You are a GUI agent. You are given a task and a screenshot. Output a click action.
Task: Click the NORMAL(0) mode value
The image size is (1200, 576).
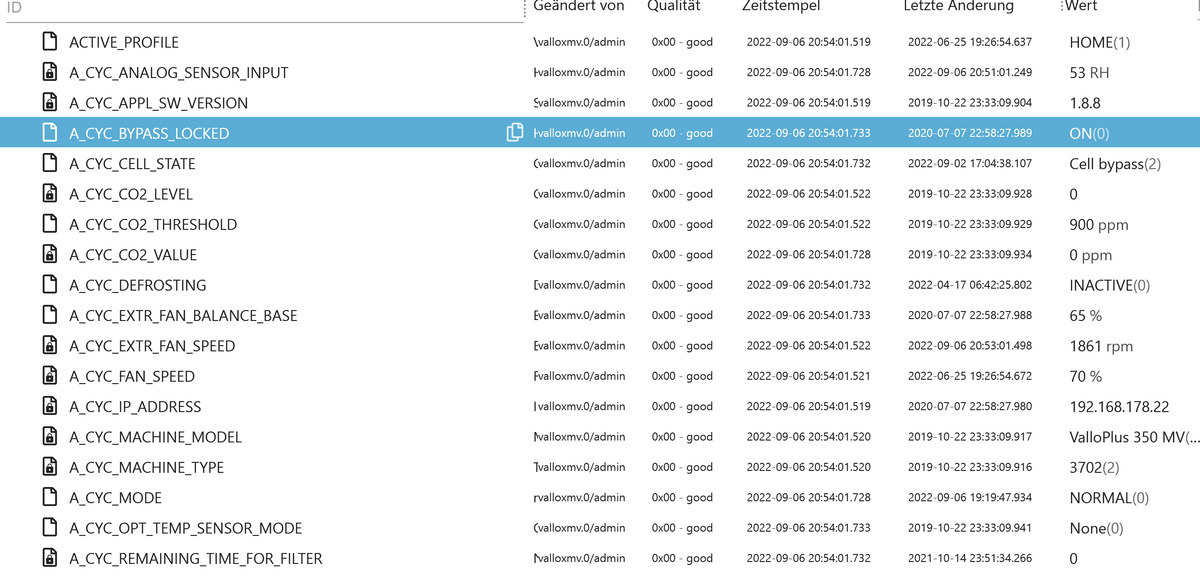click(x=1109, y=498)
